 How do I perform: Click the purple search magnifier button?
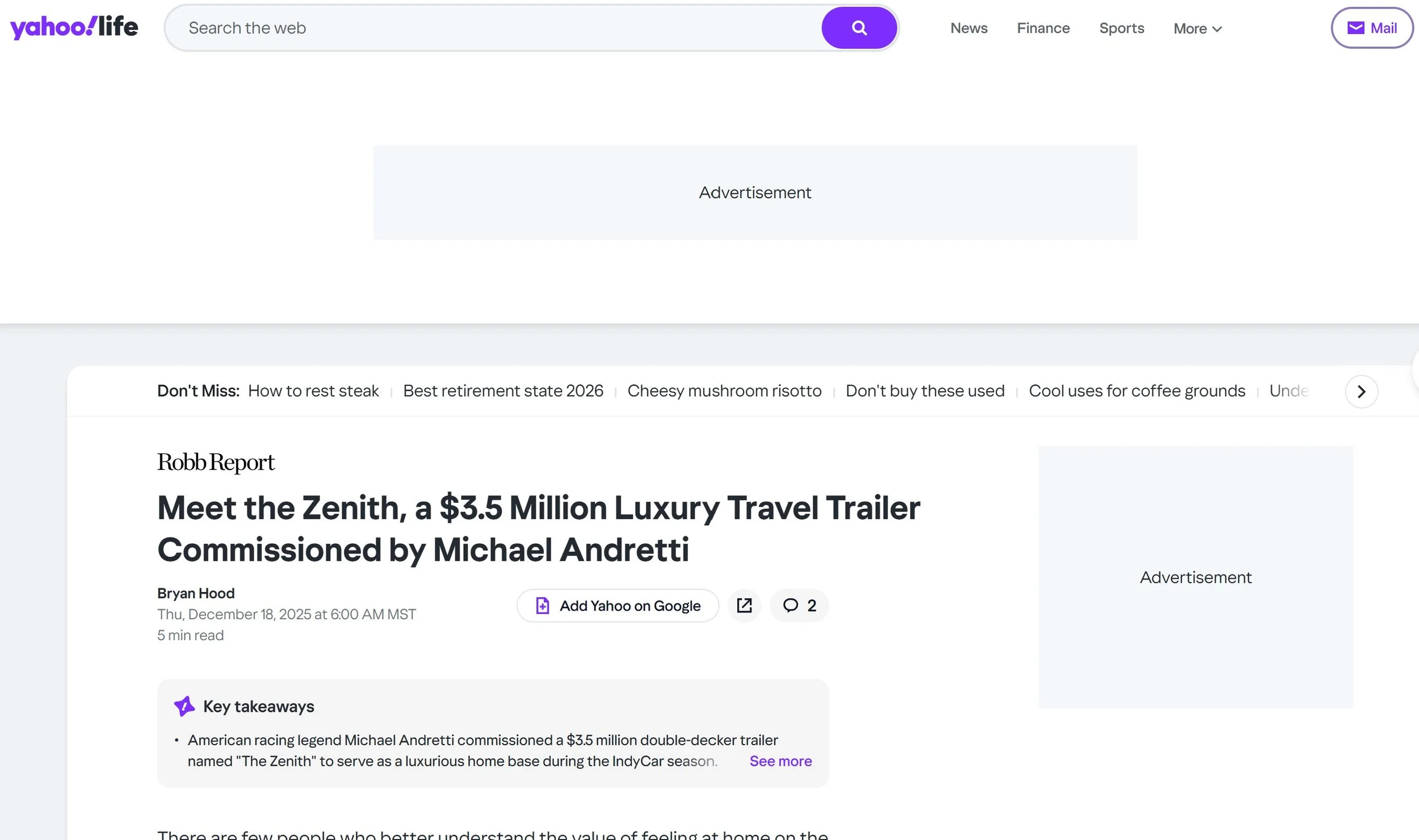coord(859,28)
